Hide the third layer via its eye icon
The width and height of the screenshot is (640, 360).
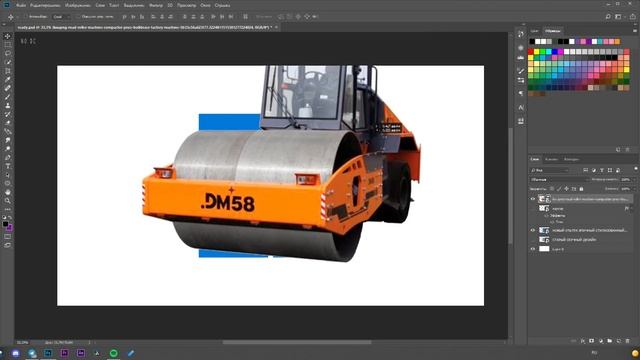pos(533,230)
